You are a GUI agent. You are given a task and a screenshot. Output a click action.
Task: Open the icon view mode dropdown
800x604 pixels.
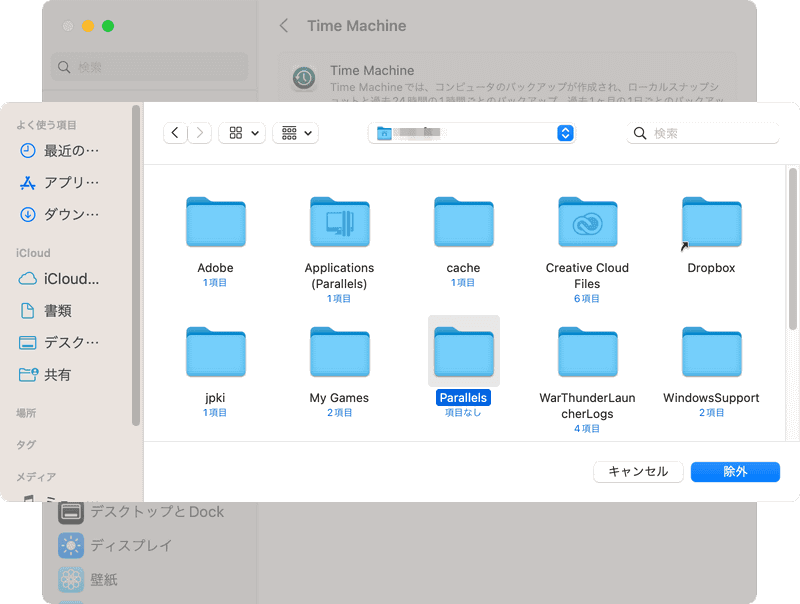(242, 133)
